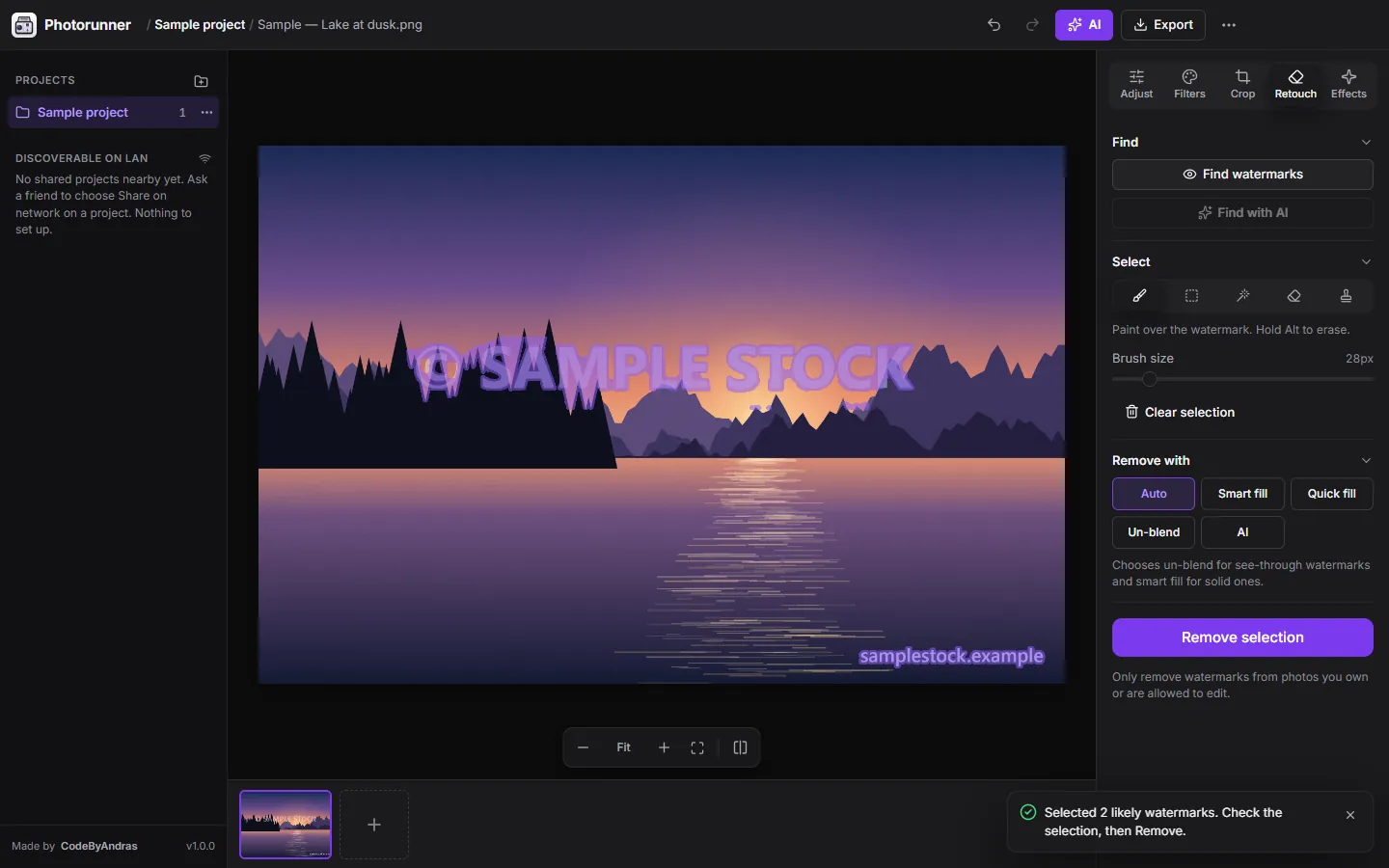Image resolution: width=1389 pixels, height=868 pixels.
Task: Click the Export button
Action: pyautogui.click(x=1163, y=25)
